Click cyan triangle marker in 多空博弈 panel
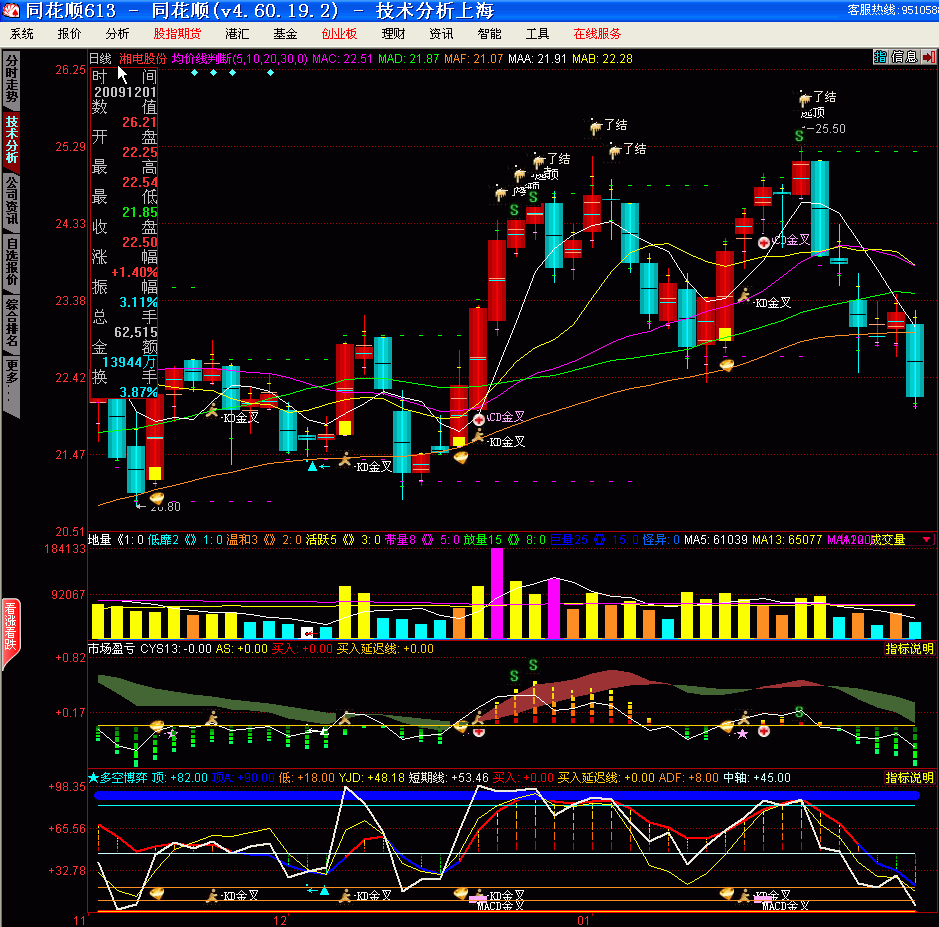Viewport: 939px width, 927px height. pyautogui.click(x=324, y=890)
